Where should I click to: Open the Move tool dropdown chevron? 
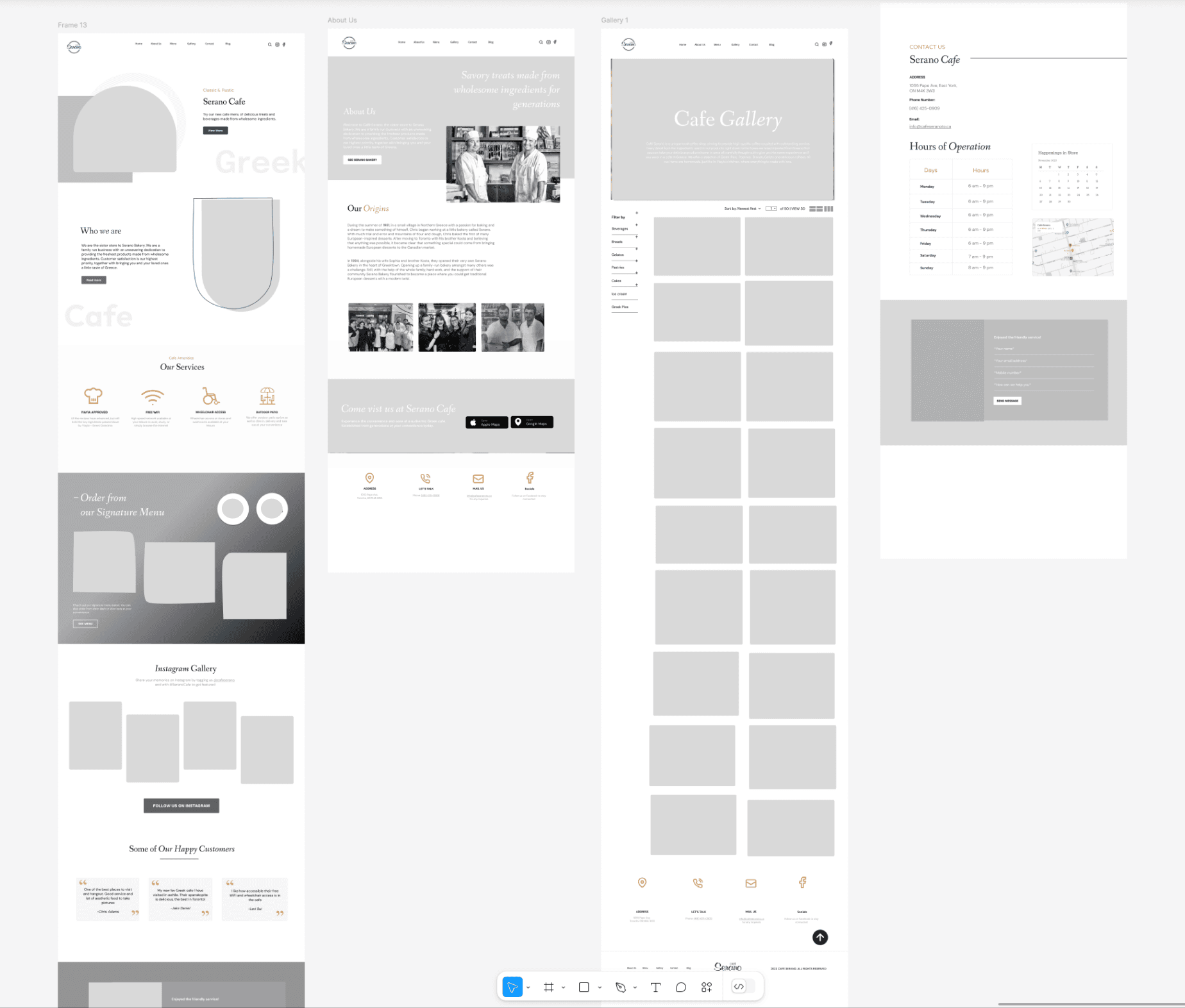point(528,987)
